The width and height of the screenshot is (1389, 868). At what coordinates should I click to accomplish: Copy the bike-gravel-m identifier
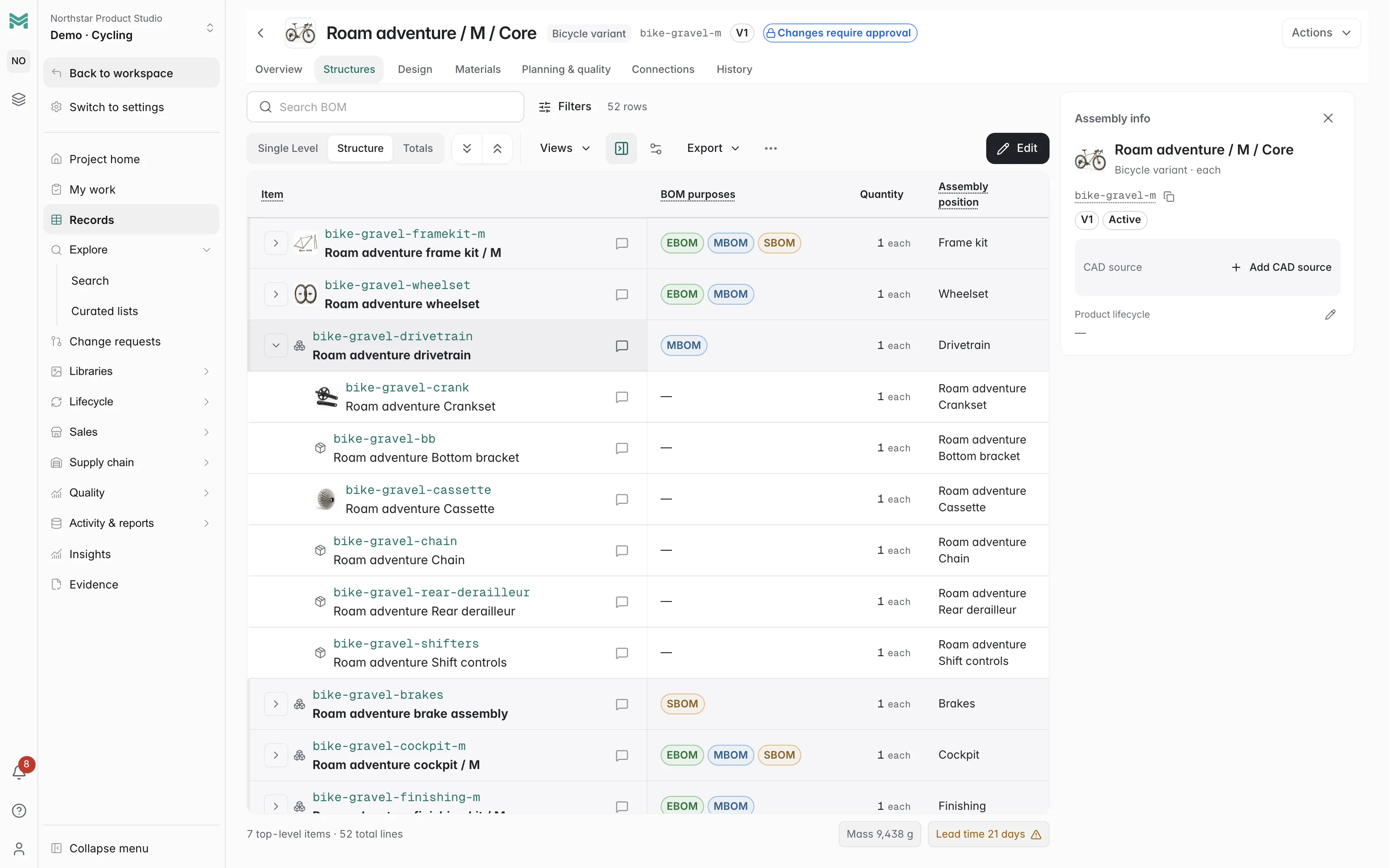1168,196
